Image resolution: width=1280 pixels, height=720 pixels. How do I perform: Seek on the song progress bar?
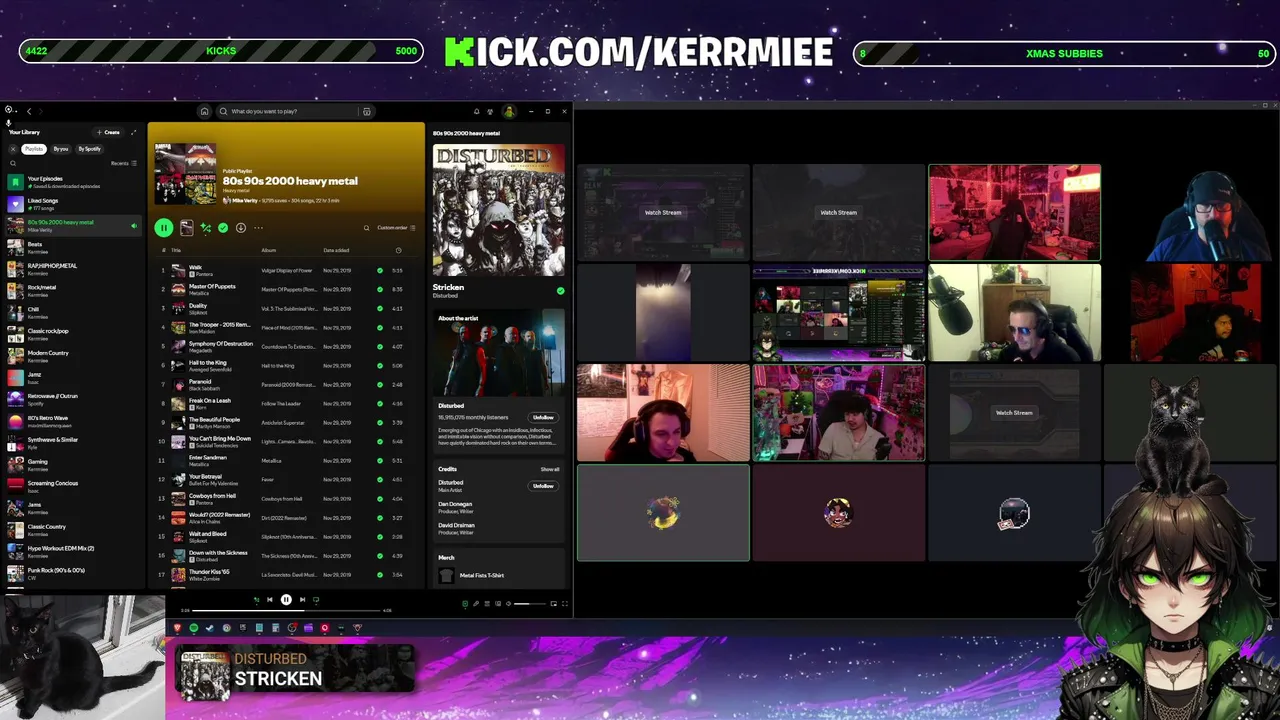(286, 610)
